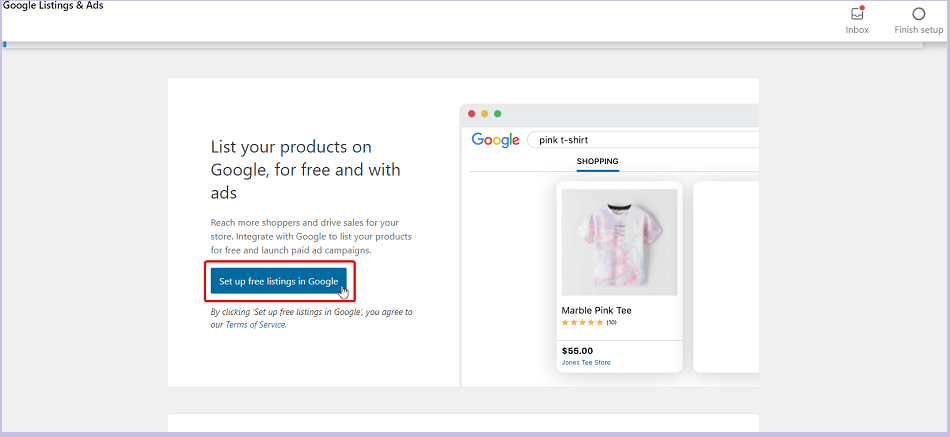The image size is (950, 437).
Task: Click the Google Listings & Ads page title
Action: click(53, 6)
